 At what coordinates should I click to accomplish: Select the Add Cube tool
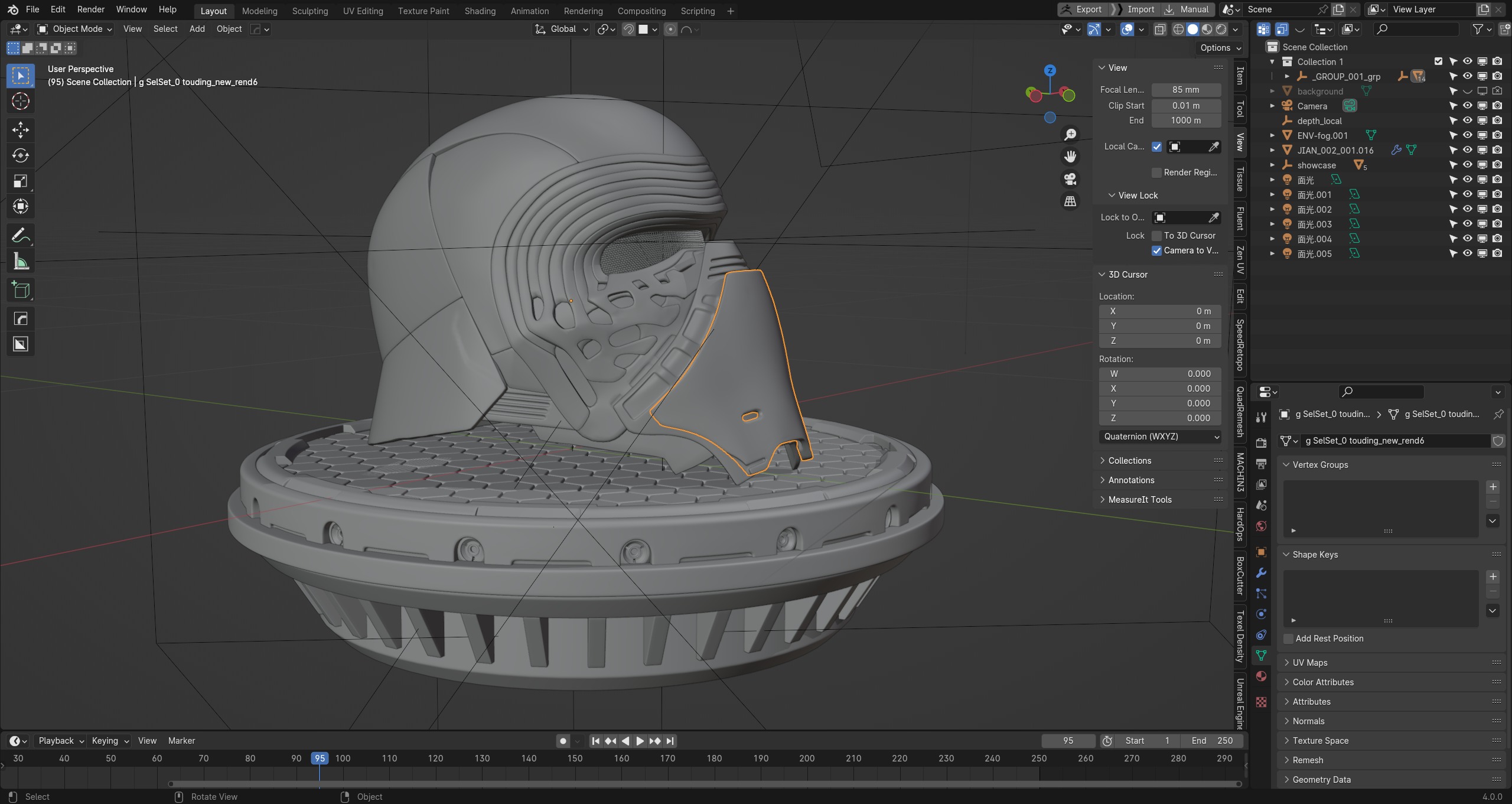tap(21, 290)
